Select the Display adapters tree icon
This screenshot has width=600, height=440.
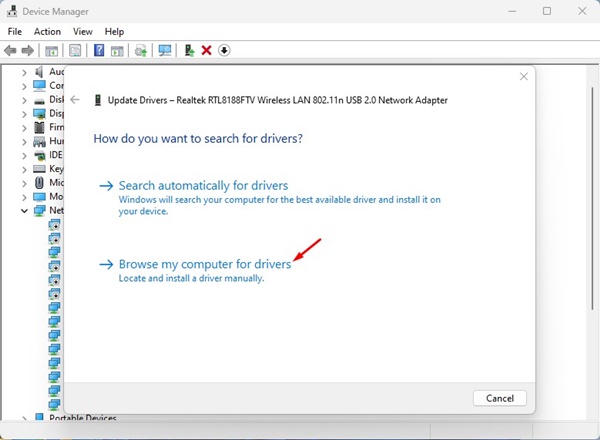pos(39,113)
